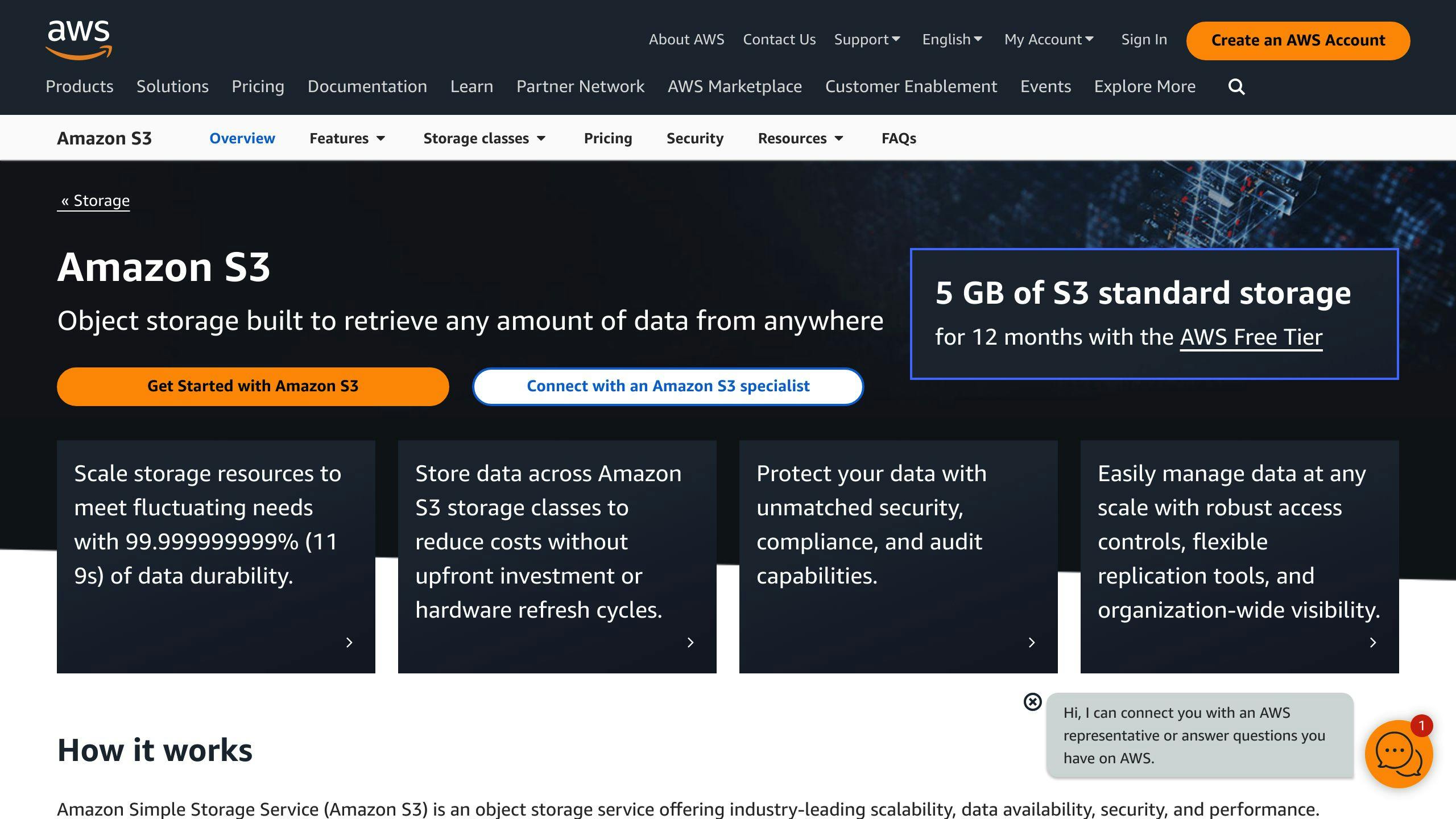Expand the Support dropdown
The width and height of the screenshot is (1456, 819).
tap(867, 39)
